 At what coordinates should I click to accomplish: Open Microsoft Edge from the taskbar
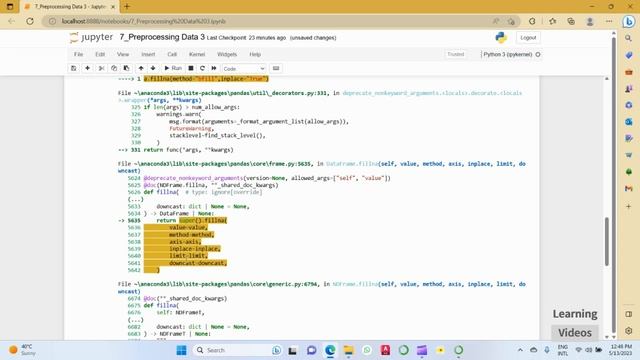click(x=330, y=350)
